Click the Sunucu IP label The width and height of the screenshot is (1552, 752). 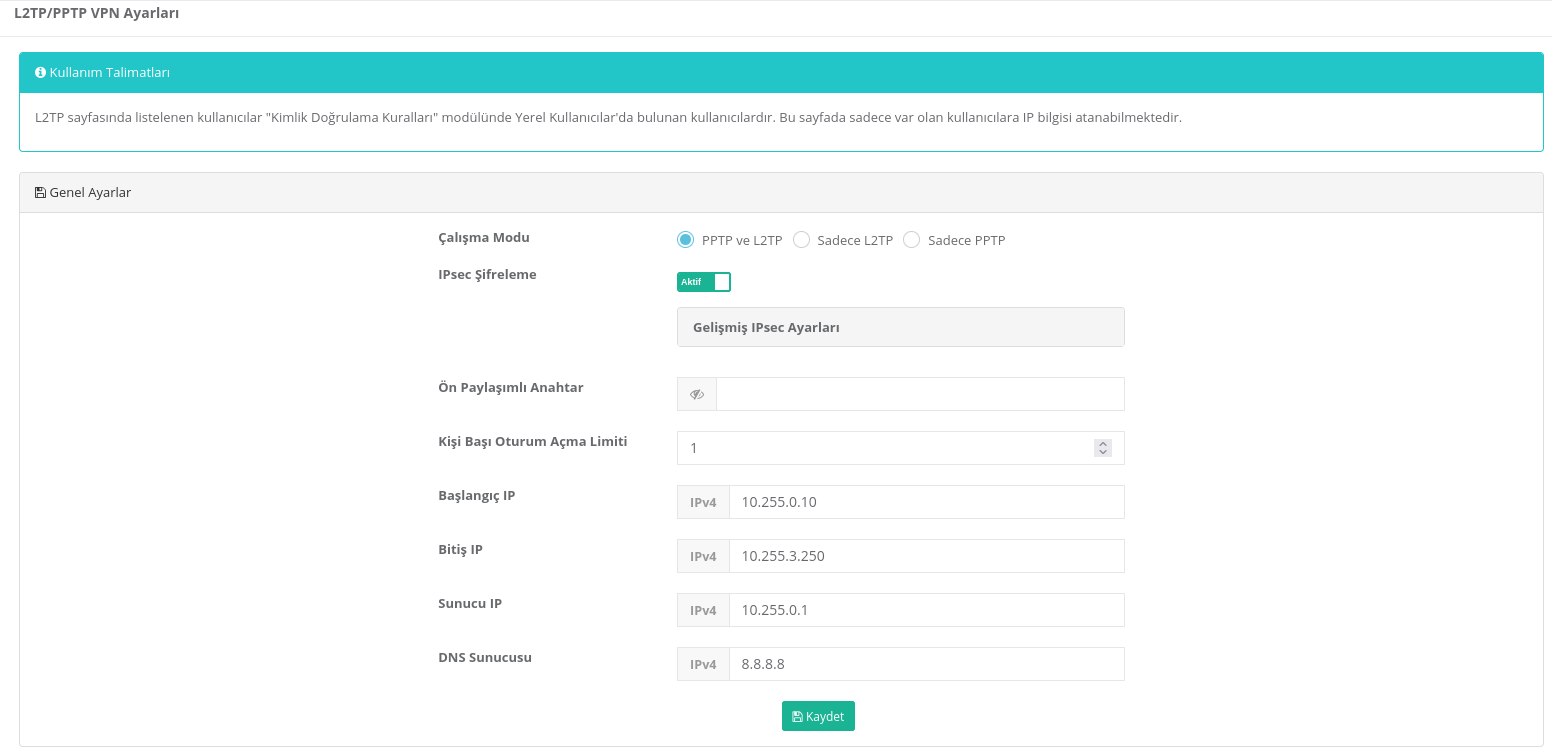[470, 604]
